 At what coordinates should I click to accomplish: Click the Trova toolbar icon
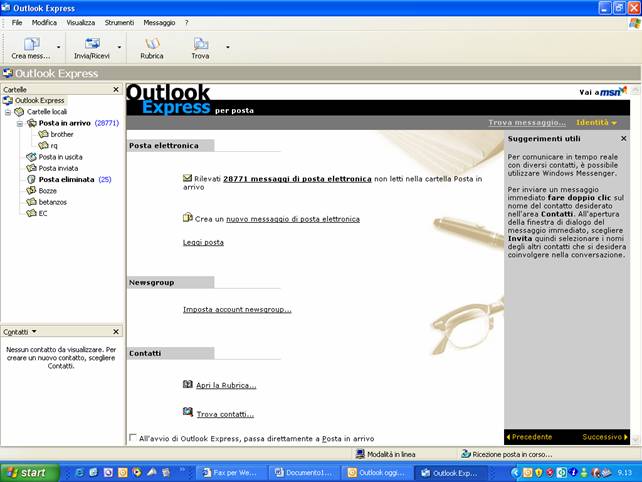(201, 43)
